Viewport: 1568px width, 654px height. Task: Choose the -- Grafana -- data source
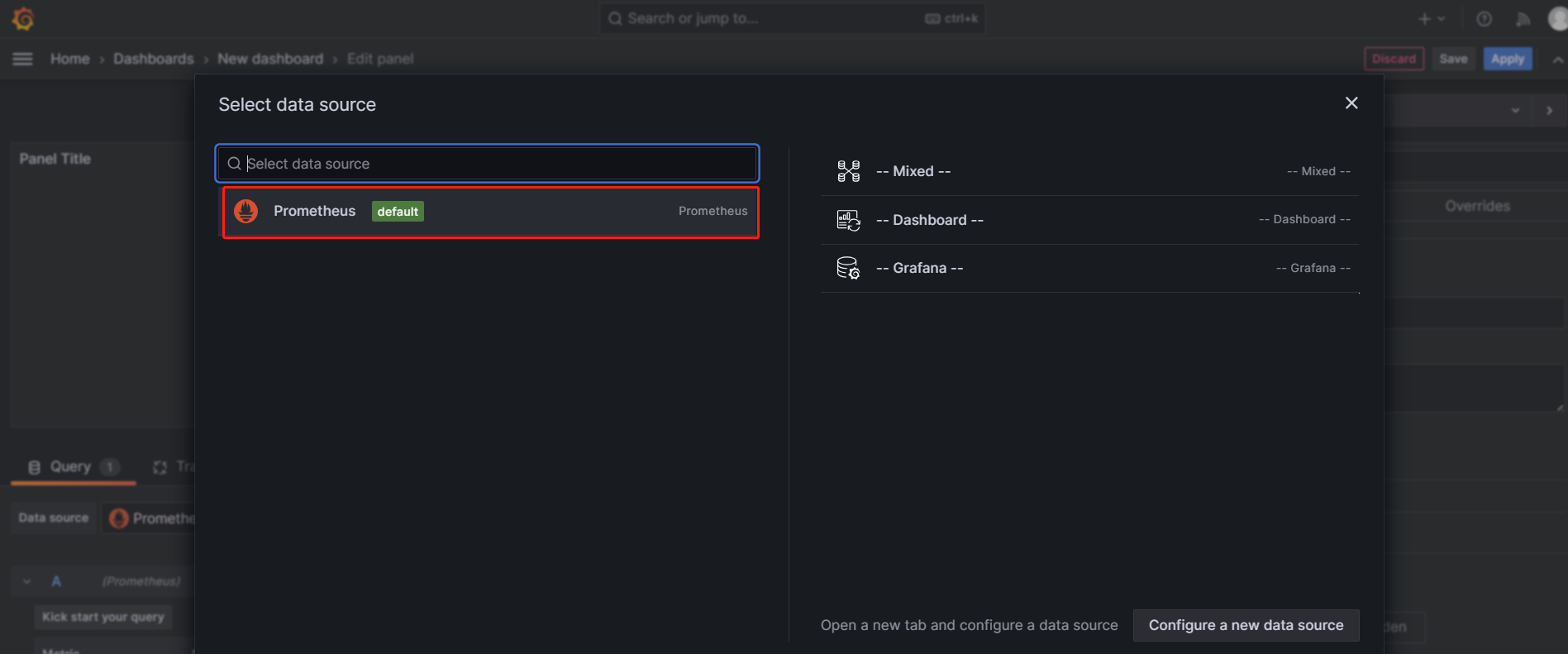point(1090,268)
